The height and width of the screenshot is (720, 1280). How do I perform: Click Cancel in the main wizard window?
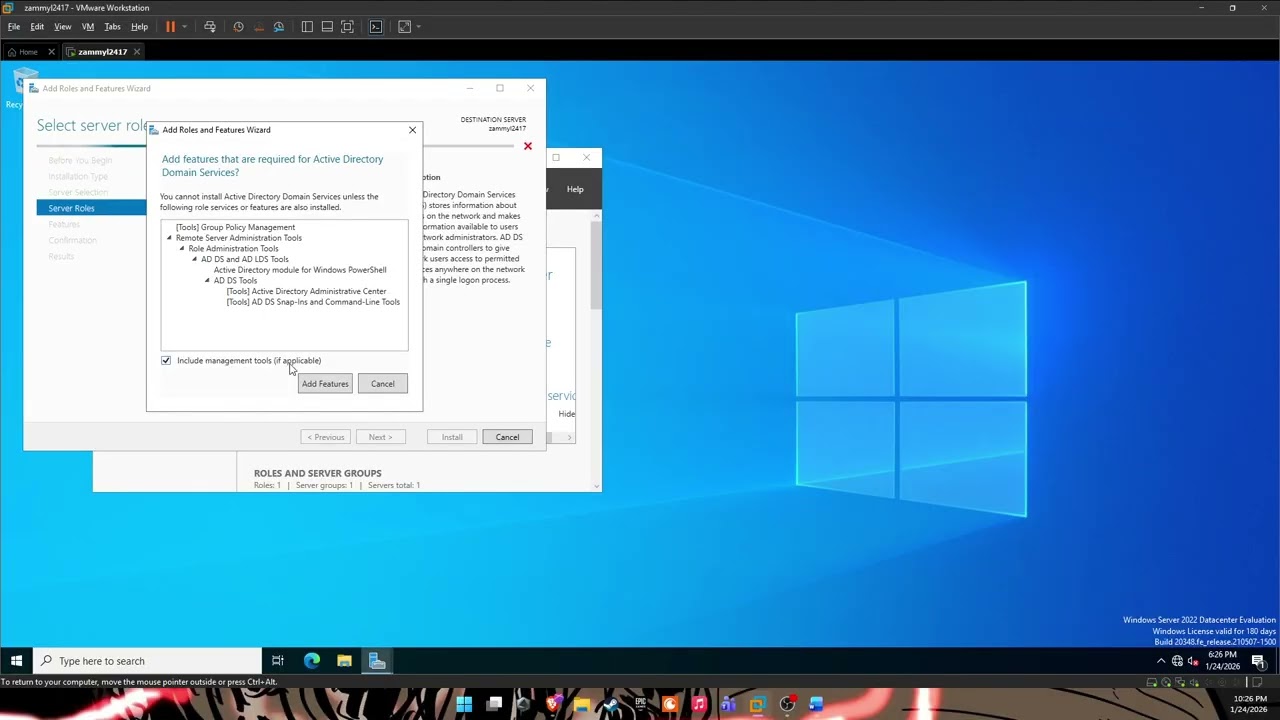click(507, 437)
